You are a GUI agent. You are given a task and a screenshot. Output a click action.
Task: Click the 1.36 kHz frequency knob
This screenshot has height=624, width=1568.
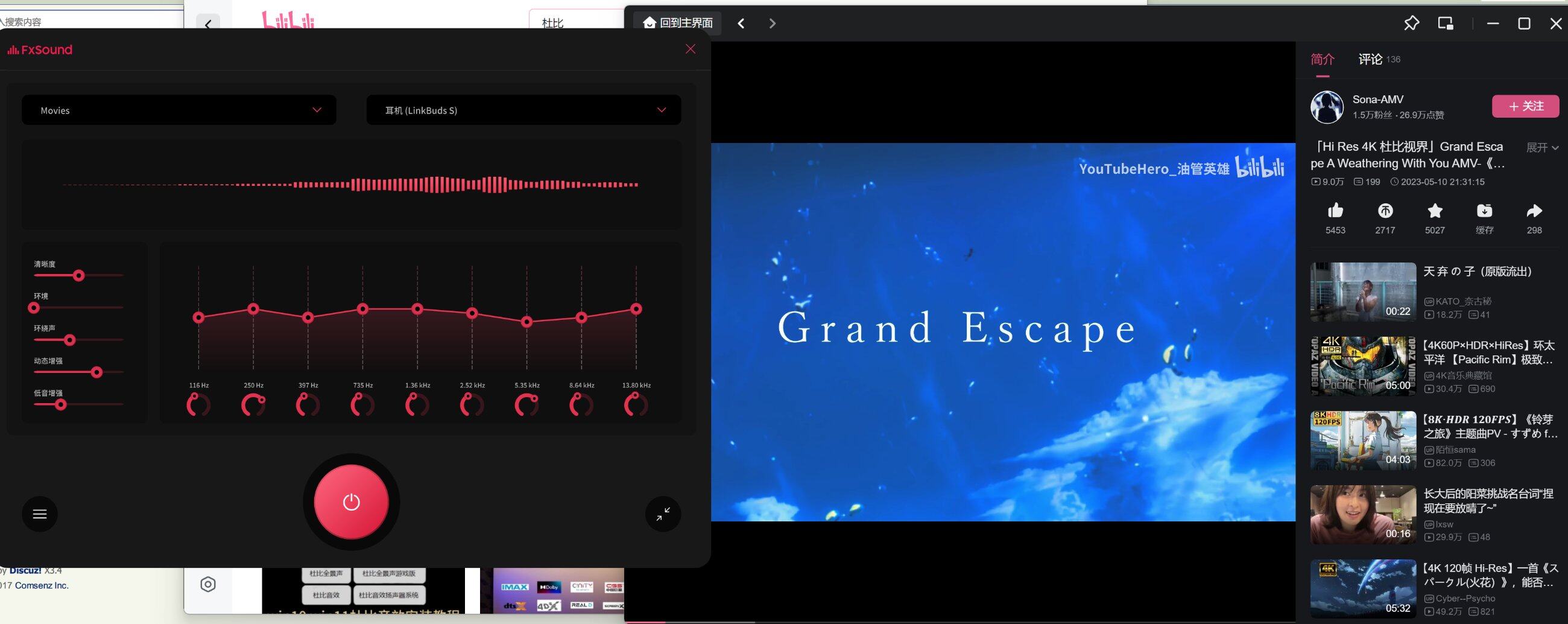(x=417, y=404)
